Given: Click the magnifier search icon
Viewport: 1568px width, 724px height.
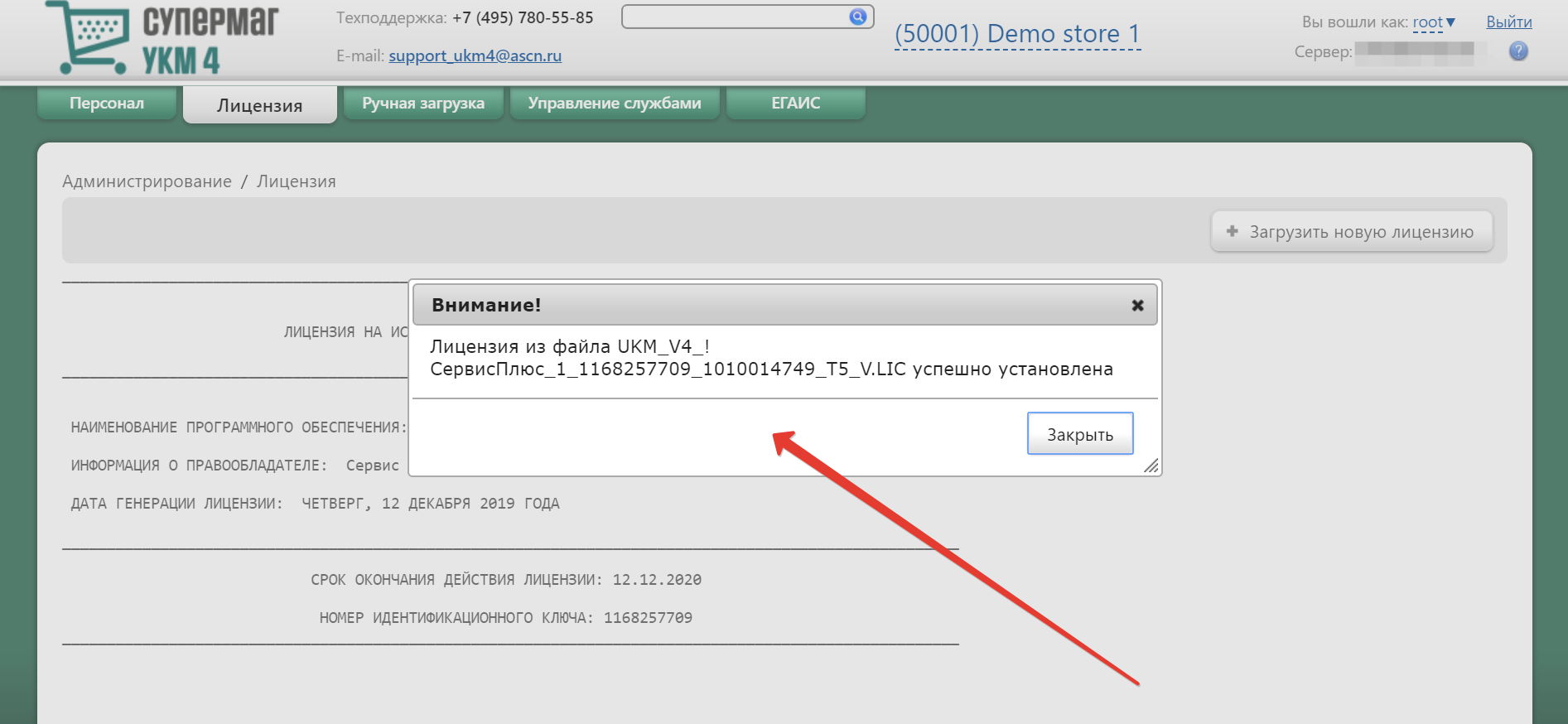Looking at the screenshot, I should click(x=858, y=17).
